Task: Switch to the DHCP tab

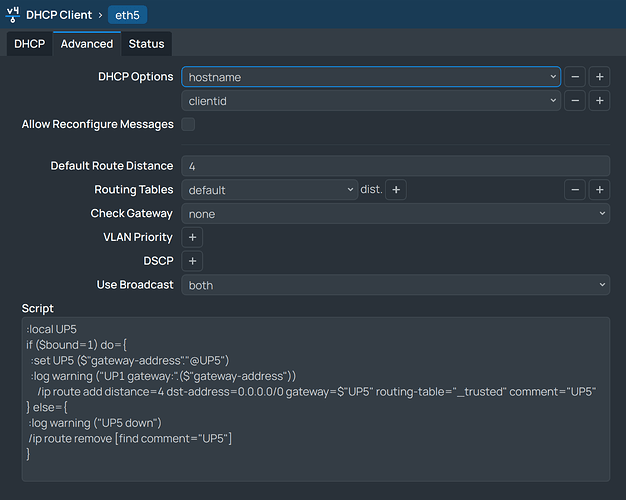Action: pos(29,44)
